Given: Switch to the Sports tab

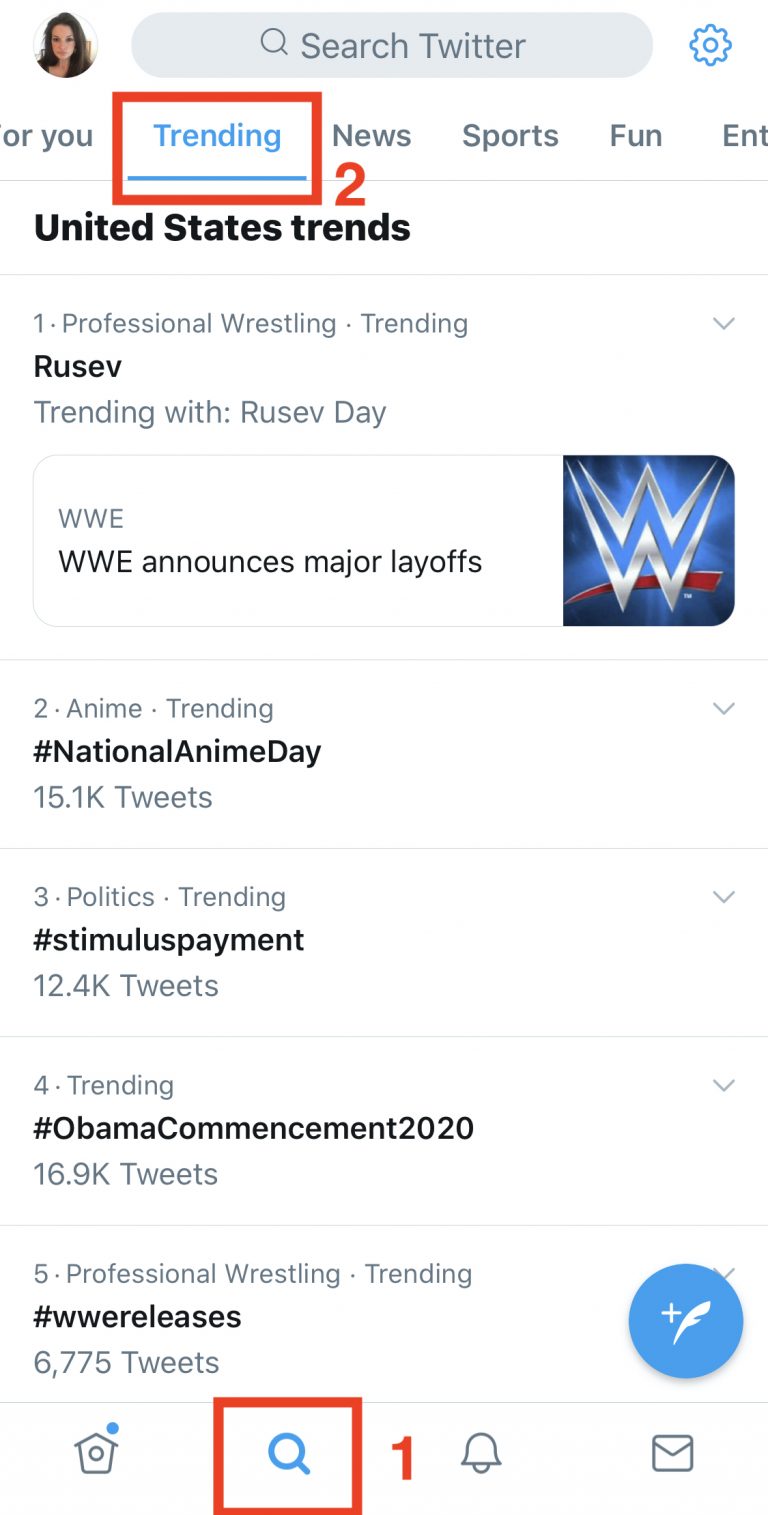Looking at the screenshot, I should click(x=510, y=136).
